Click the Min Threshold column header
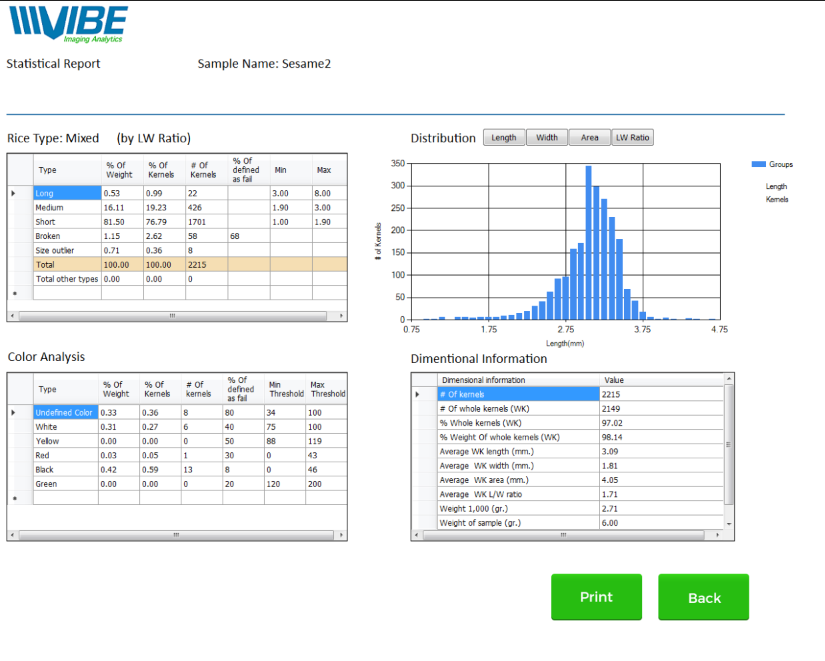Image resolution: width=825 pixels, height=661 pixels. pyautogui.click(x=285, y=389)
